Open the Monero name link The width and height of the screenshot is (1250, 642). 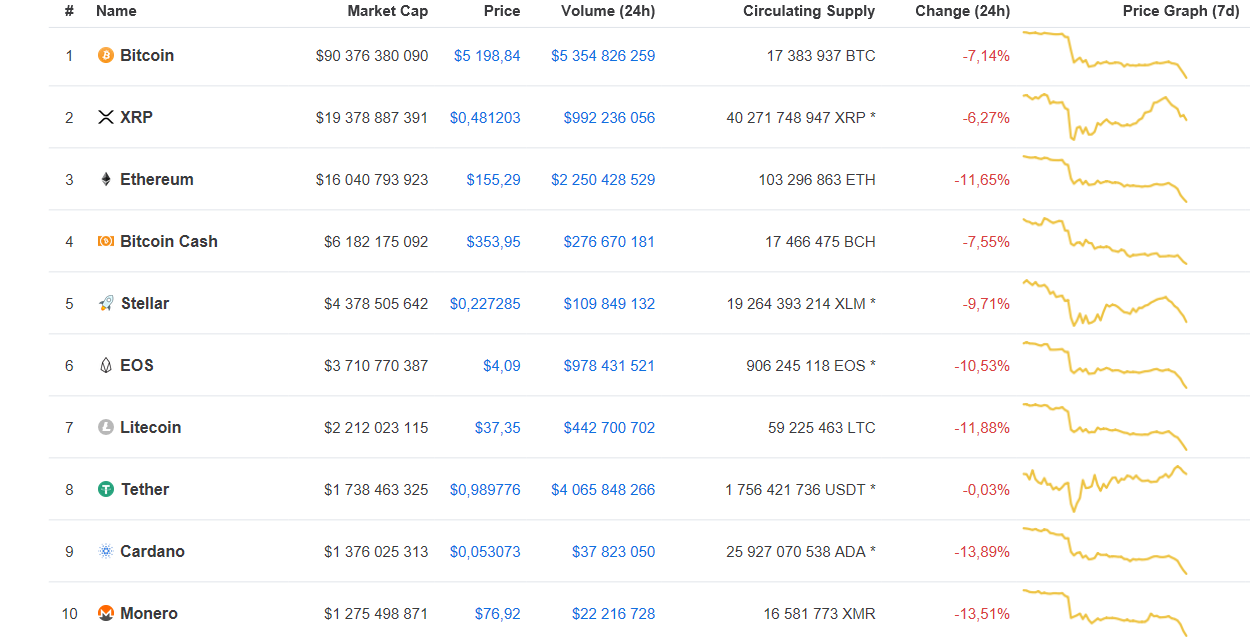149,614
